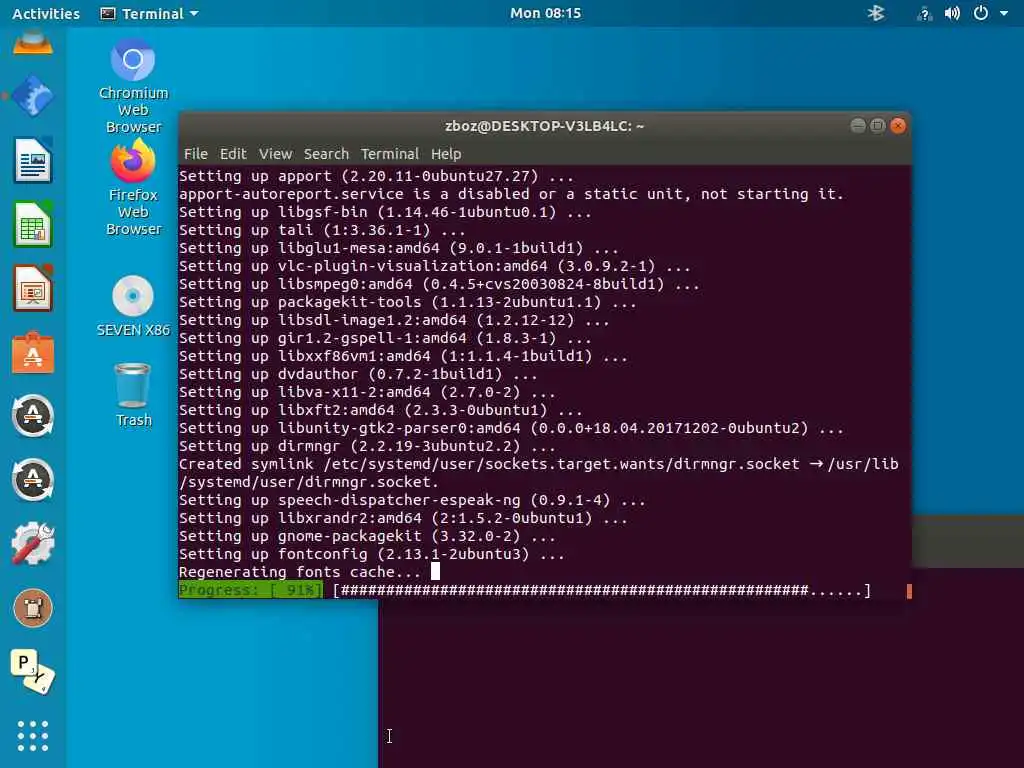Image resolution: width=1024 pixels, height=768 pixels.
Task: Expand the system menu arrow
Action: [1004, 13]
